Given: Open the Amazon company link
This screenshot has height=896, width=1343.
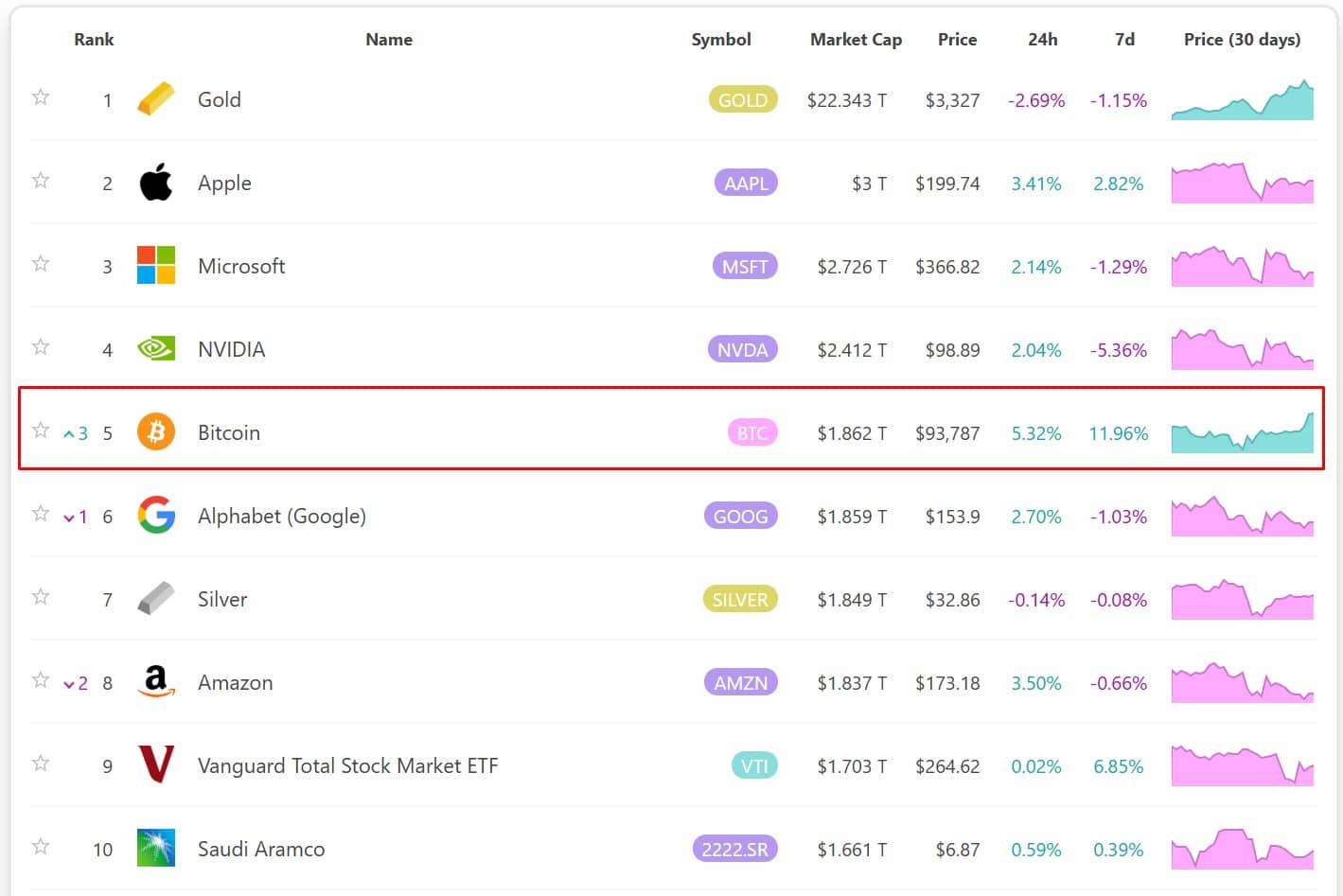Looking at the screenshot, I should click(x=235, y=682).
